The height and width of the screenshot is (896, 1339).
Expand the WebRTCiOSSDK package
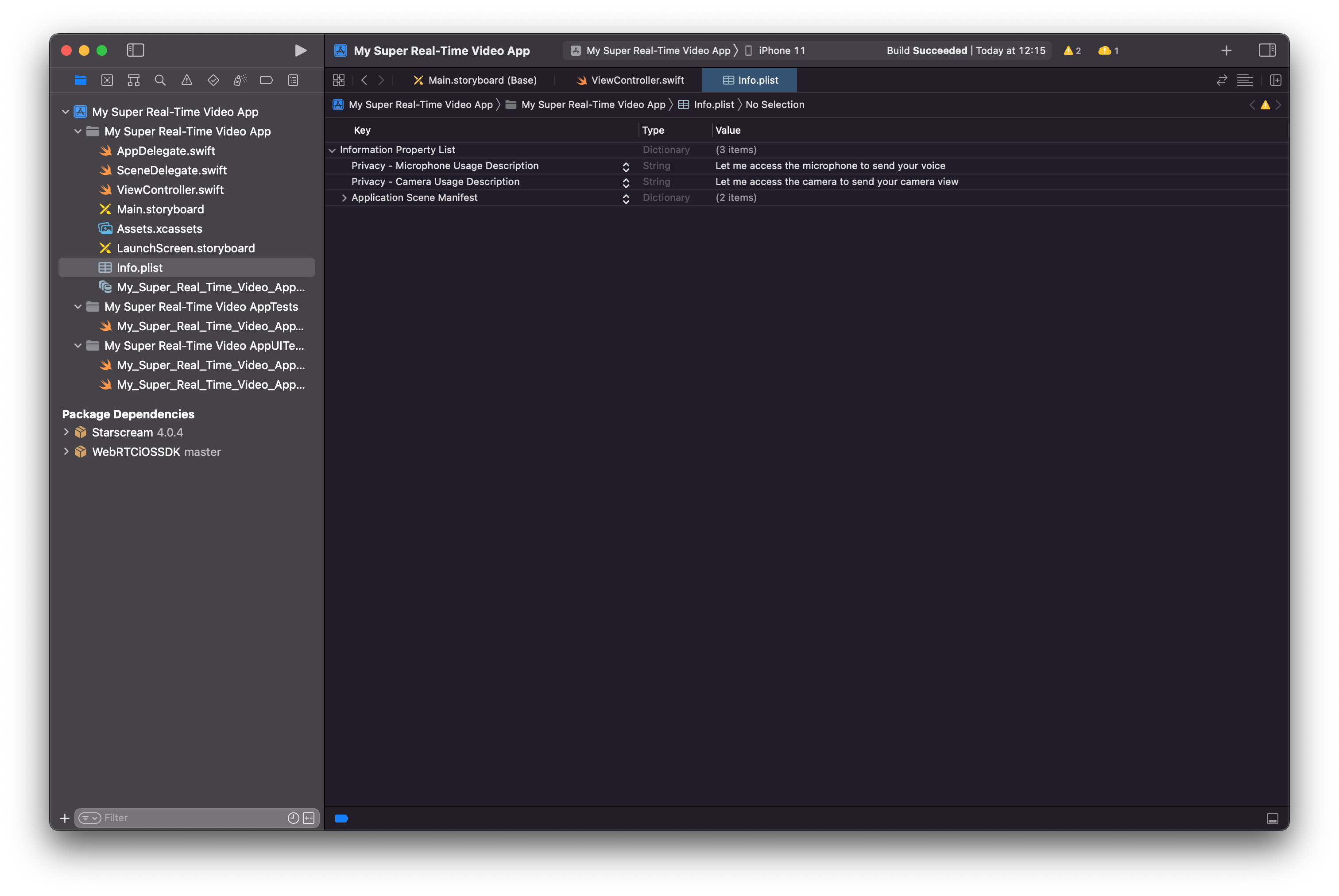point(66,452)
